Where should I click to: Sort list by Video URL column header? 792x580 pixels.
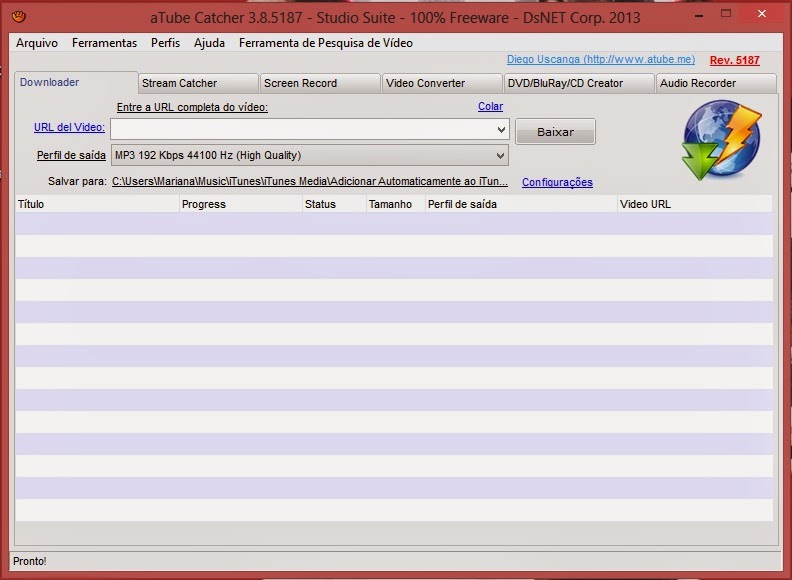click(695, 204)
